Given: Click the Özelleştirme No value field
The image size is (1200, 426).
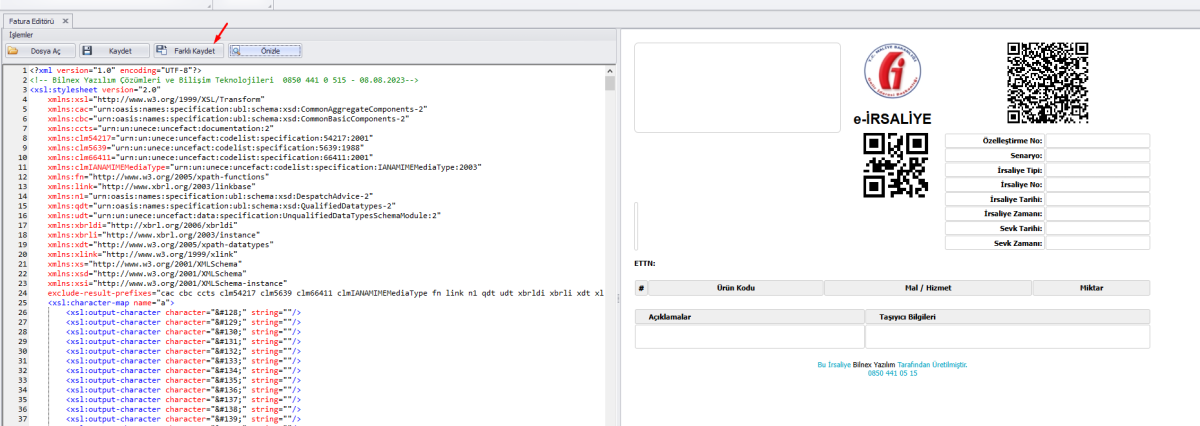Looking at the screenshot, I should (1097, 141).
